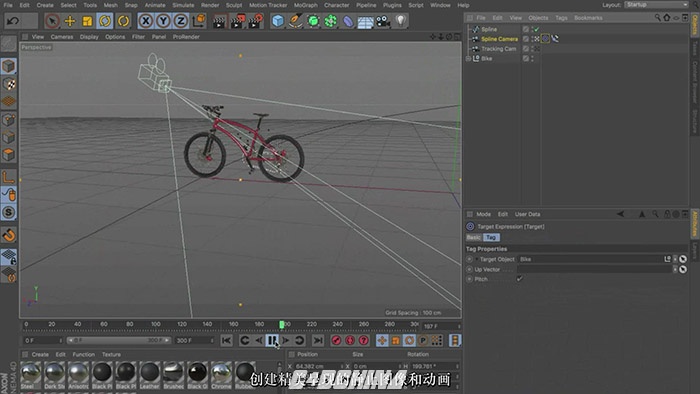Toggle Spline enable green checkmark
This screenshot has height=394, width=700.
coord(536,29)
